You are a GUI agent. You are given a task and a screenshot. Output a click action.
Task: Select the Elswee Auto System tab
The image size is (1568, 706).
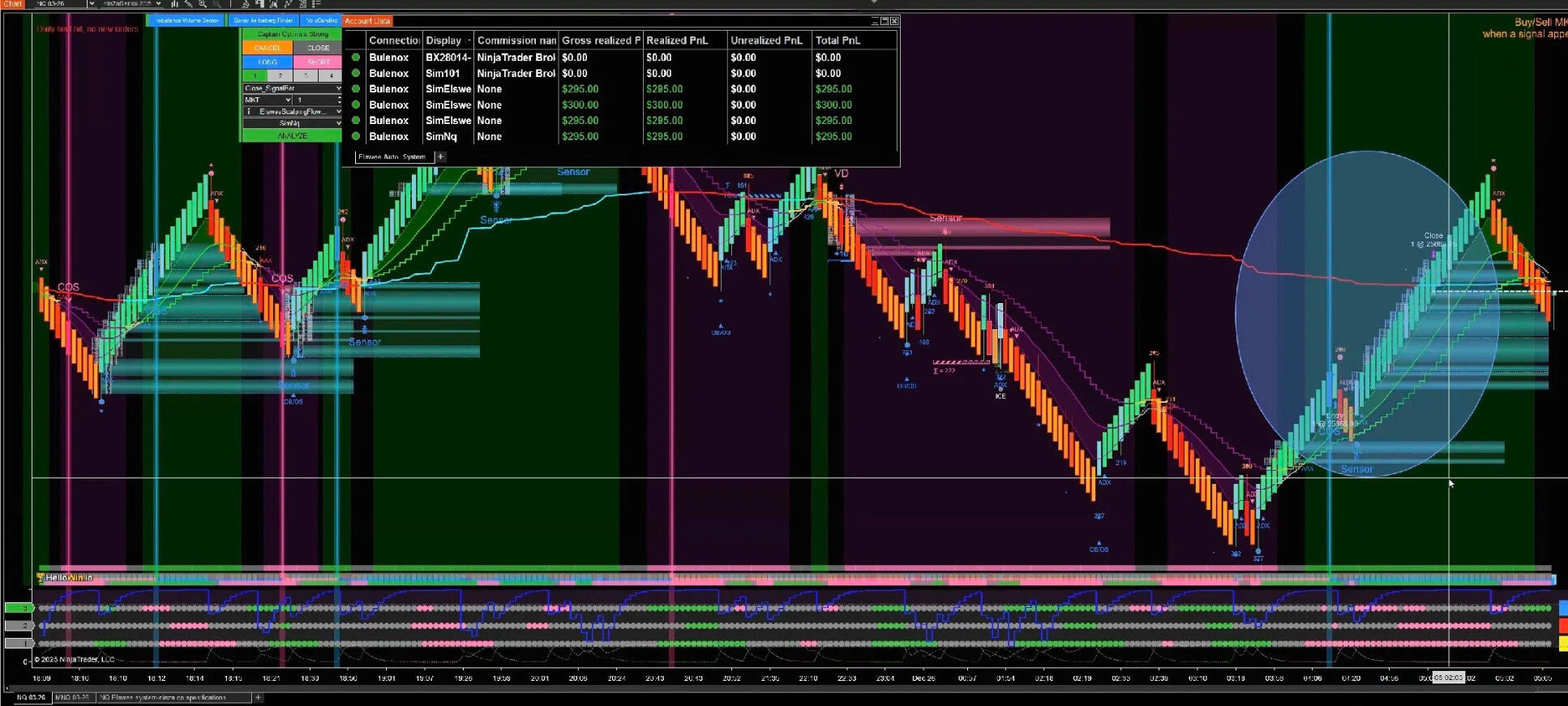392,156
